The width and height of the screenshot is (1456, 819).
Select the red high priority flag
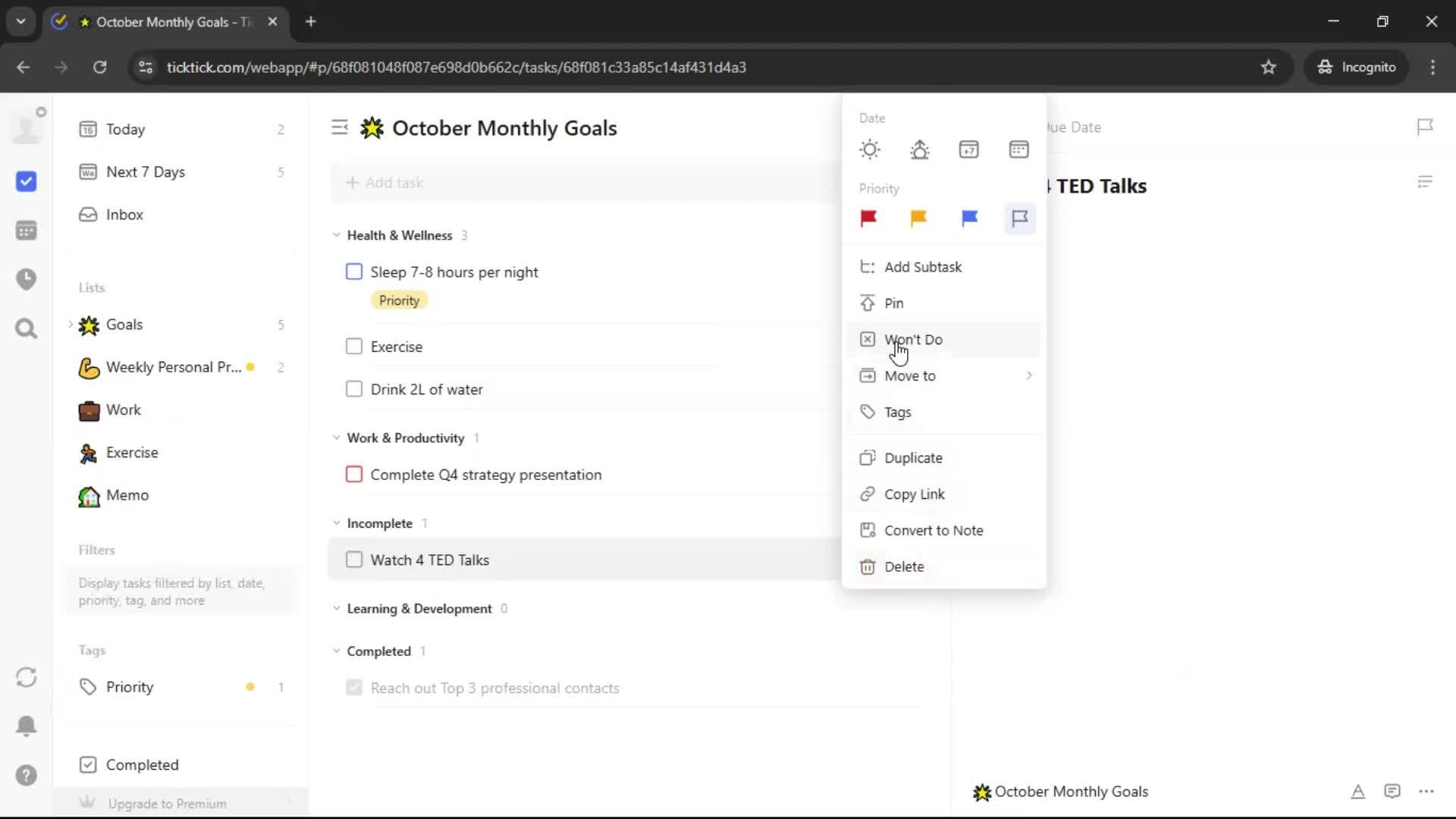point(868,218)
